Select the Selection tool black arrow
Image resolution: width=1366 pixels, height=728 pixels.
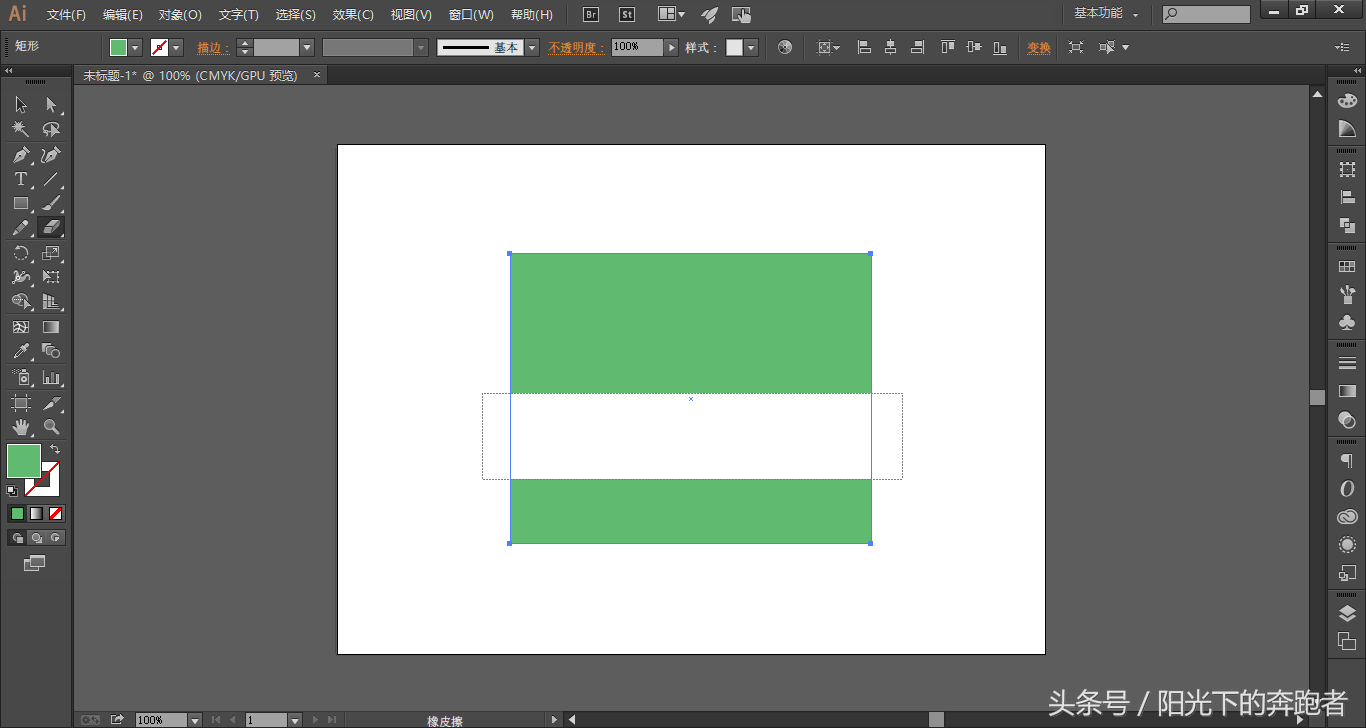click(x=21, y=105)
